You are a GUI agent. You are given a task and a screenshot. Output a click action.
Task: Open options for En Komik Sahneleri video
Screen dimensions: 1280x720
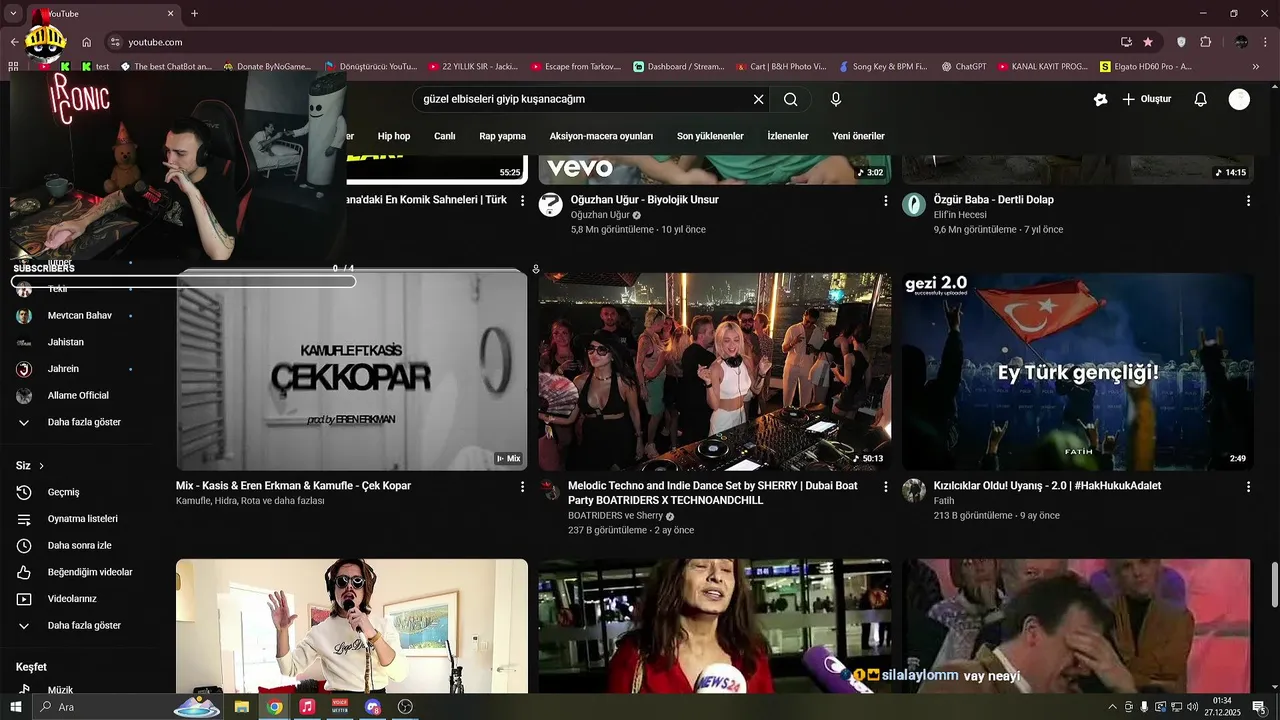point(522,201)
